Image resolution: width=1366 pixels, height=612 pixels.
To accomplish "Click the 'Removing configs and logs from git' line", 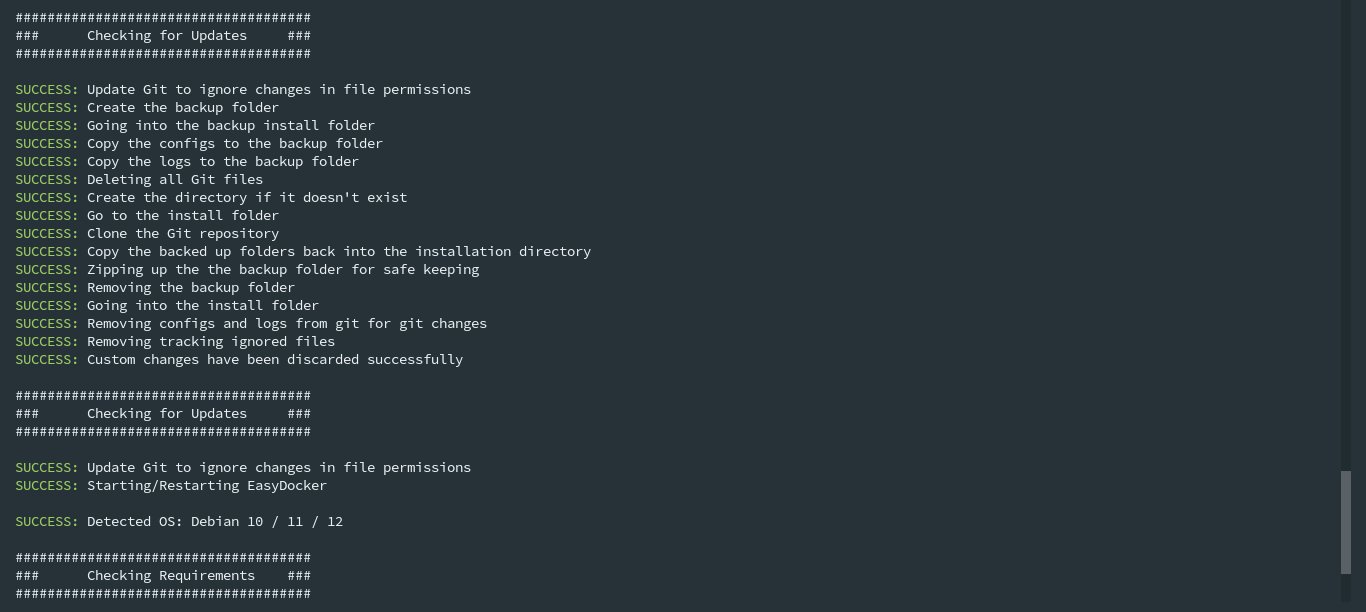I will [x=251, y=323].
